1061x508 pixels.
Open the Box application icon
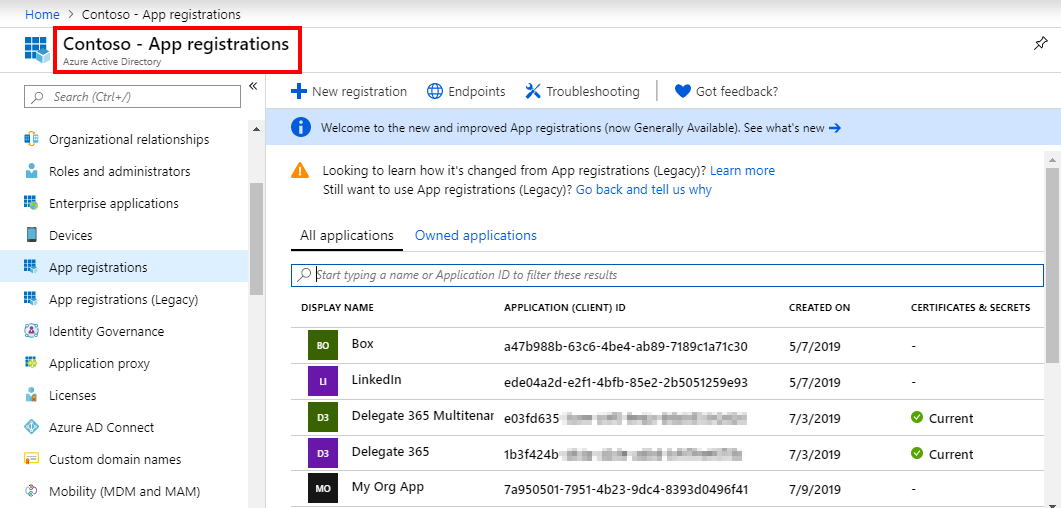pyautogui.click(x=323, y=345)
